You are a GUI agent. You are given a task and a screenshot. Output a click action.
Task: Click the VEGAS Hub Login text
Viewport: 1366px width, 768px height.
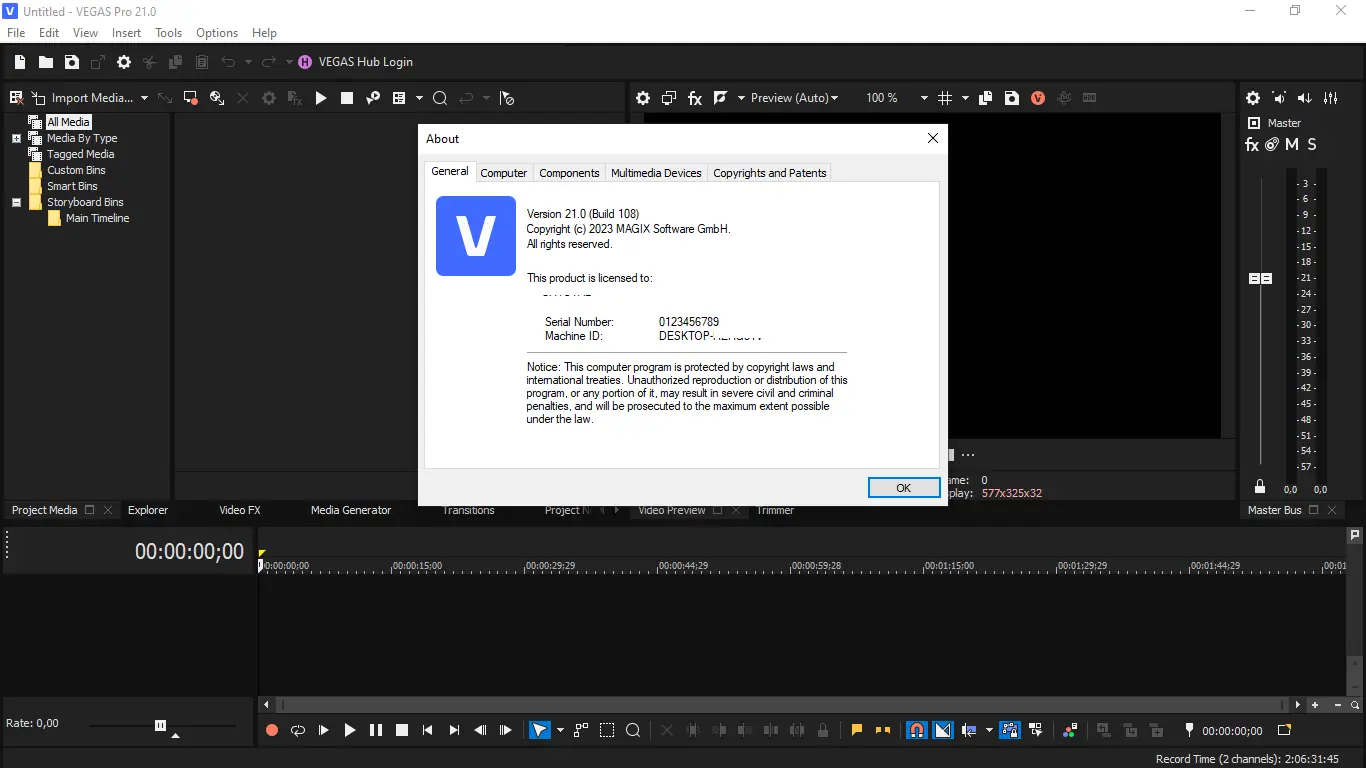point(366,62)
